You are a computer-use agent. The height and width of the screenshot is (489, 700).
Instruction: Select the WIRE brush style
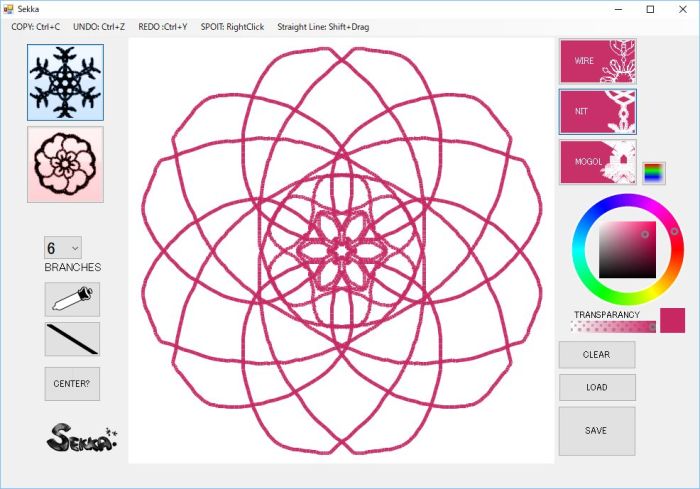[597, 61]
